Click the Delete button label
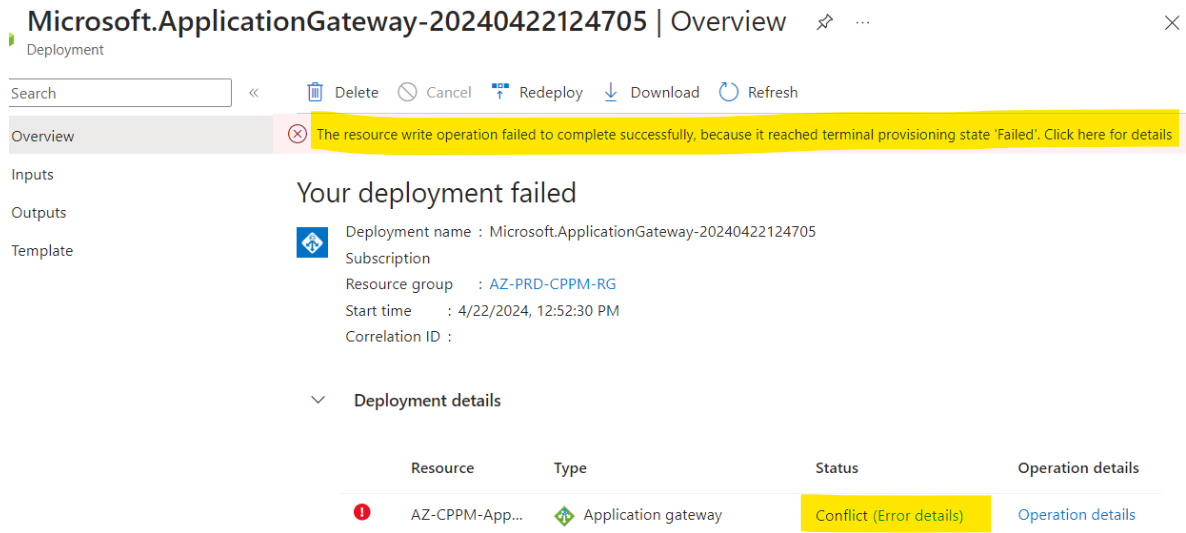 point(356,92)
